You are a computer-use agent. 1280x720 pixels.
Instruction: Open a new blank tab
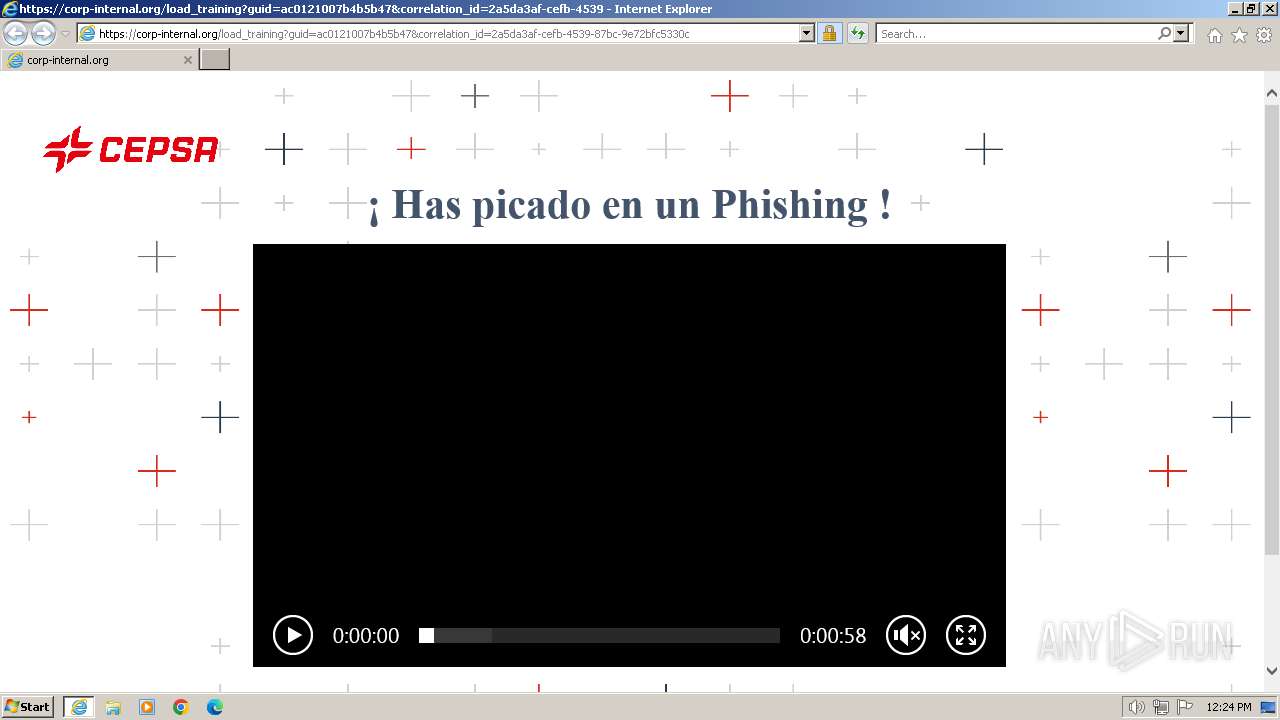tap(215, 60)
